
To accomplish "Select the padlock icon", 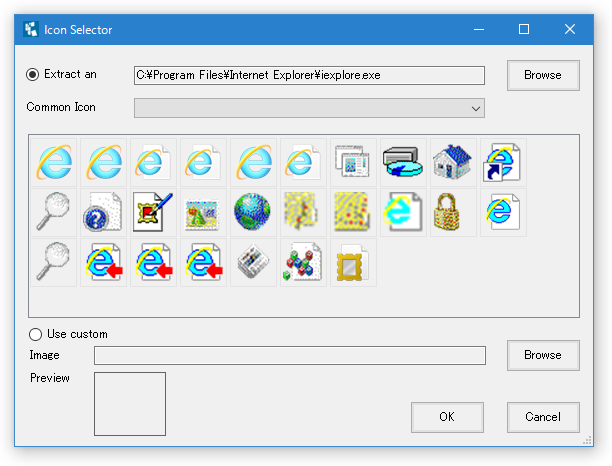I will [453, 212].
